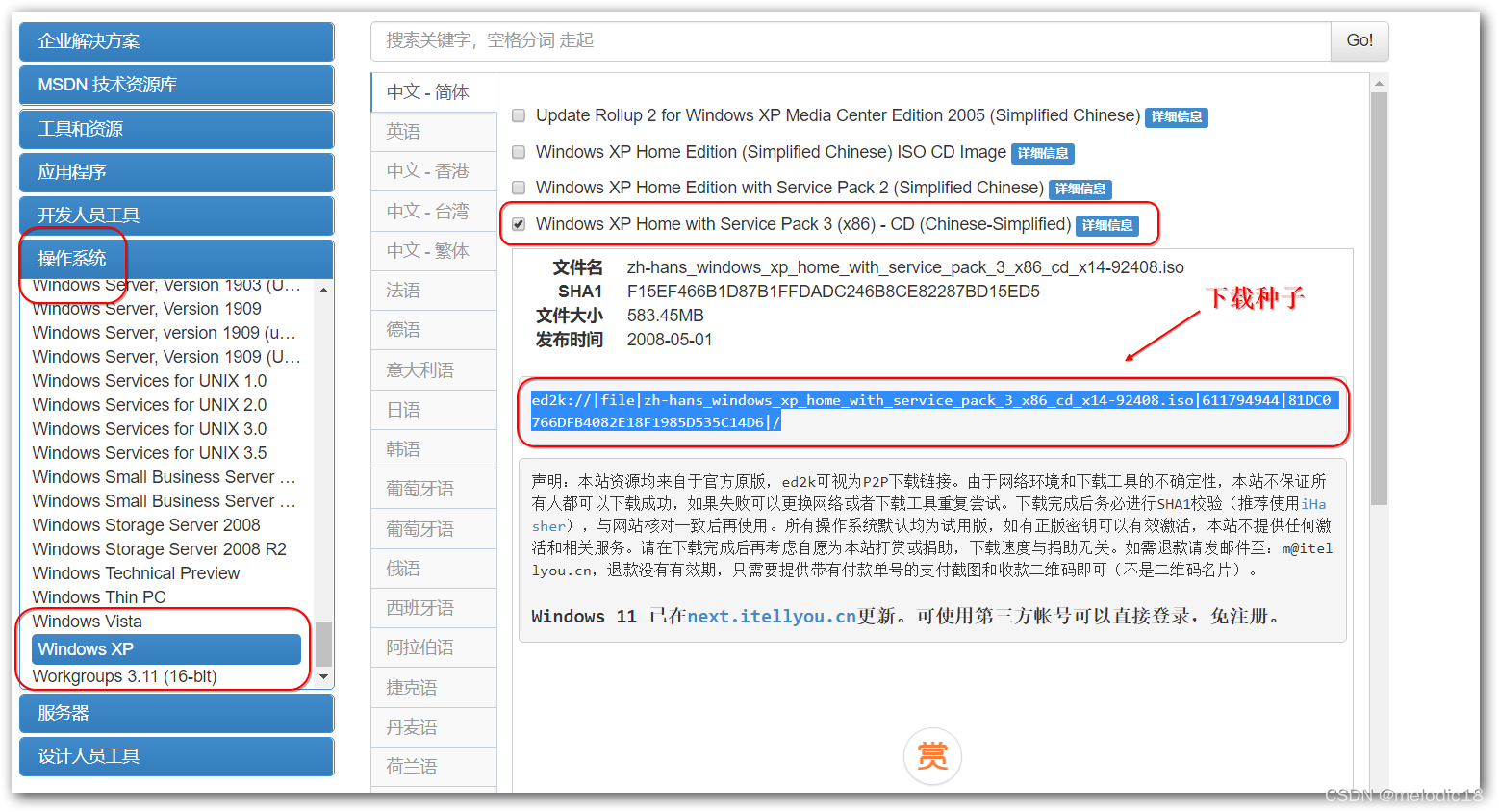Viewport: 1499px width, 812px height.
Task: Expand the 设计人员工具 panel
Action: (x=176, y=756)
